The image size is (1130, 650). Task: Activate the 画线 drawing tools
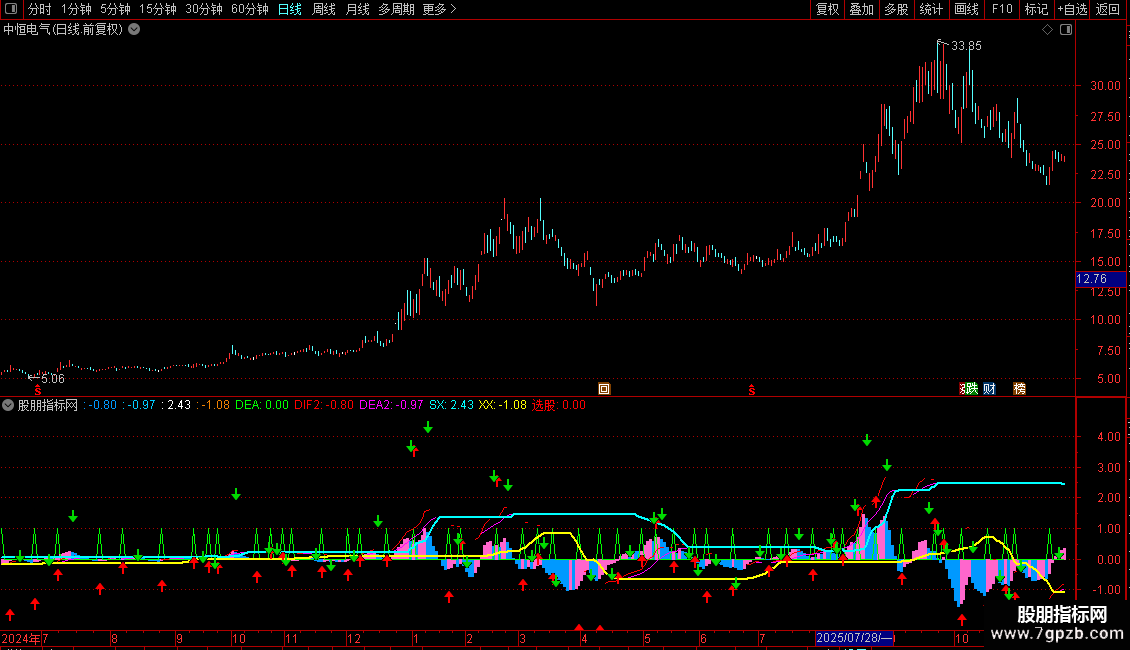(x=966, y=9)
